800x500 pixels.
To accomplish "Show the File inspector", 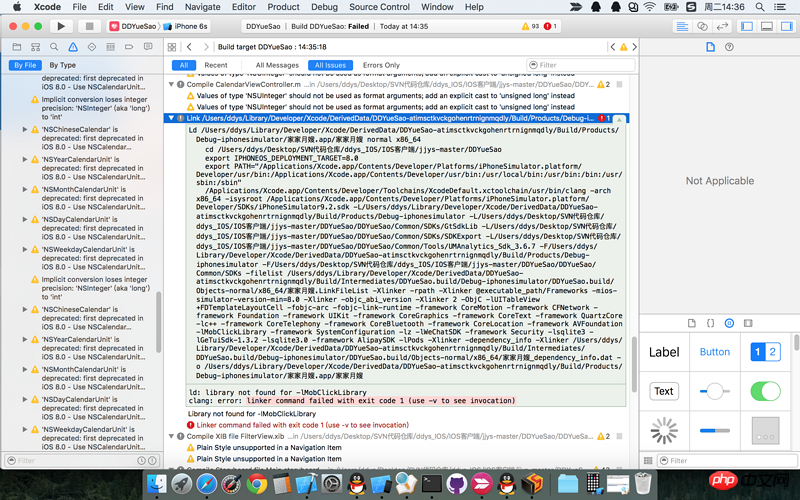I will coord(710,47).
